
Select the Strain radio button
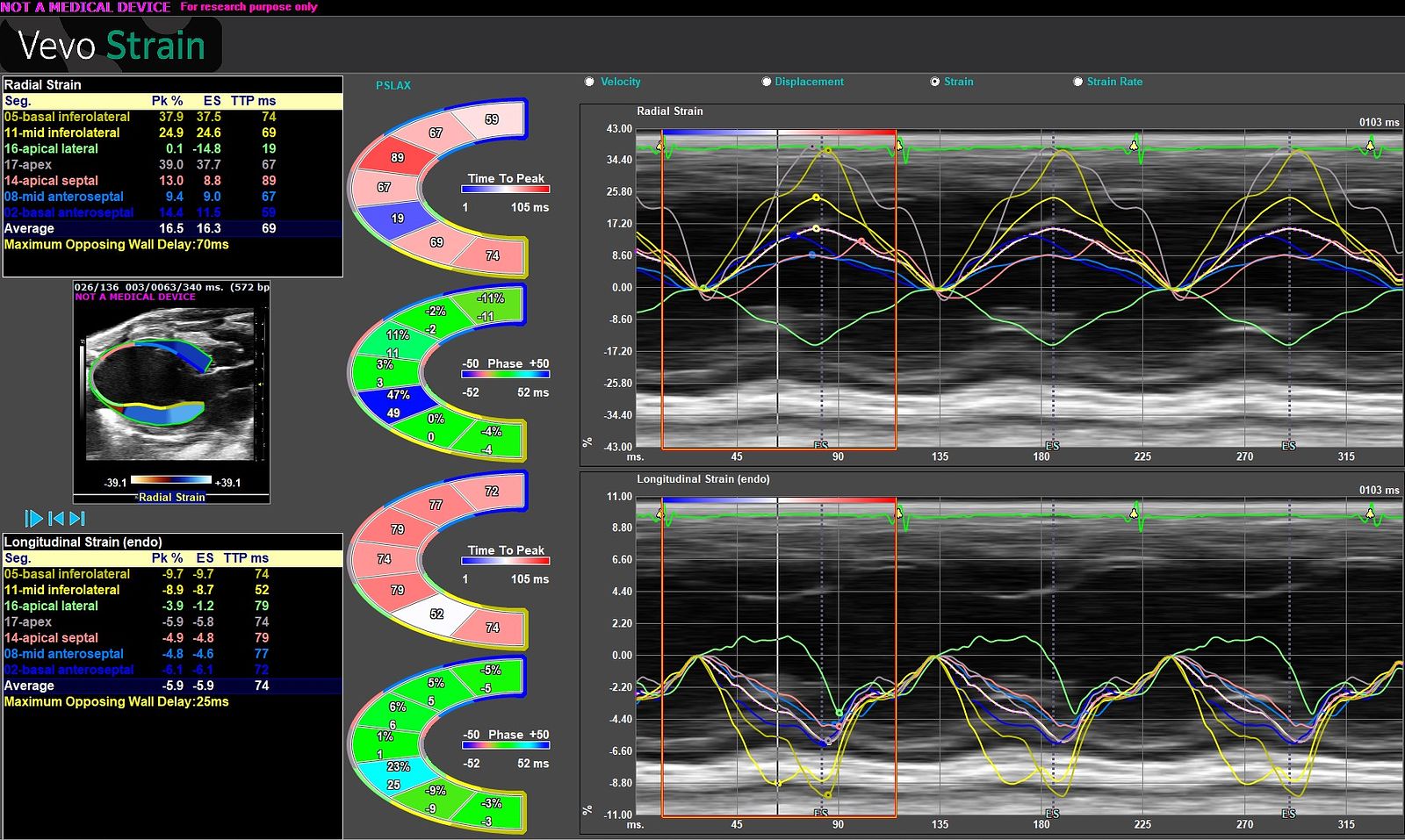pyautogui.click(x=934, y=81)
